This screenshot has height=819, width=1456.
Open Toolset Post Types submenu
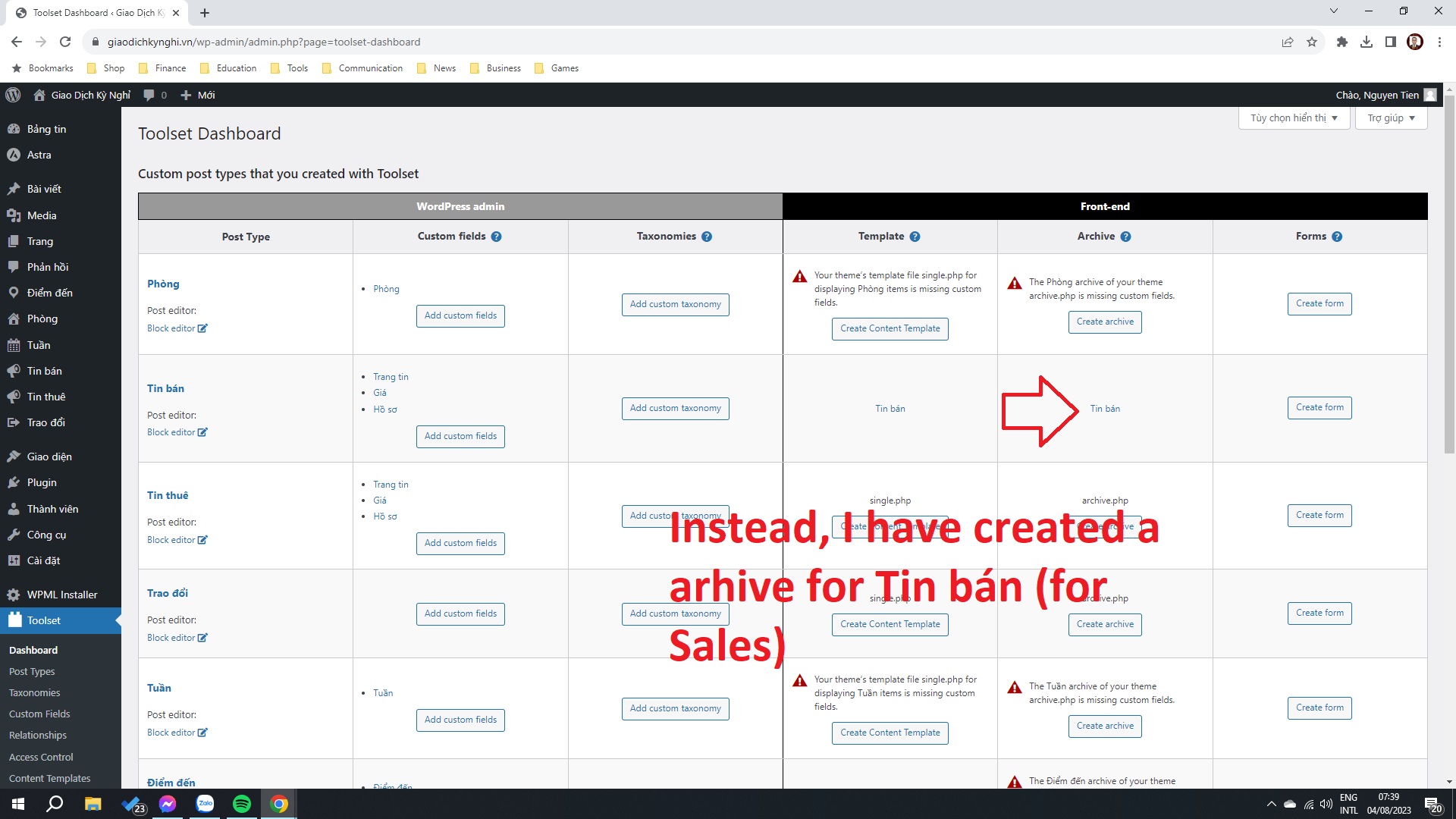[32, 671]
